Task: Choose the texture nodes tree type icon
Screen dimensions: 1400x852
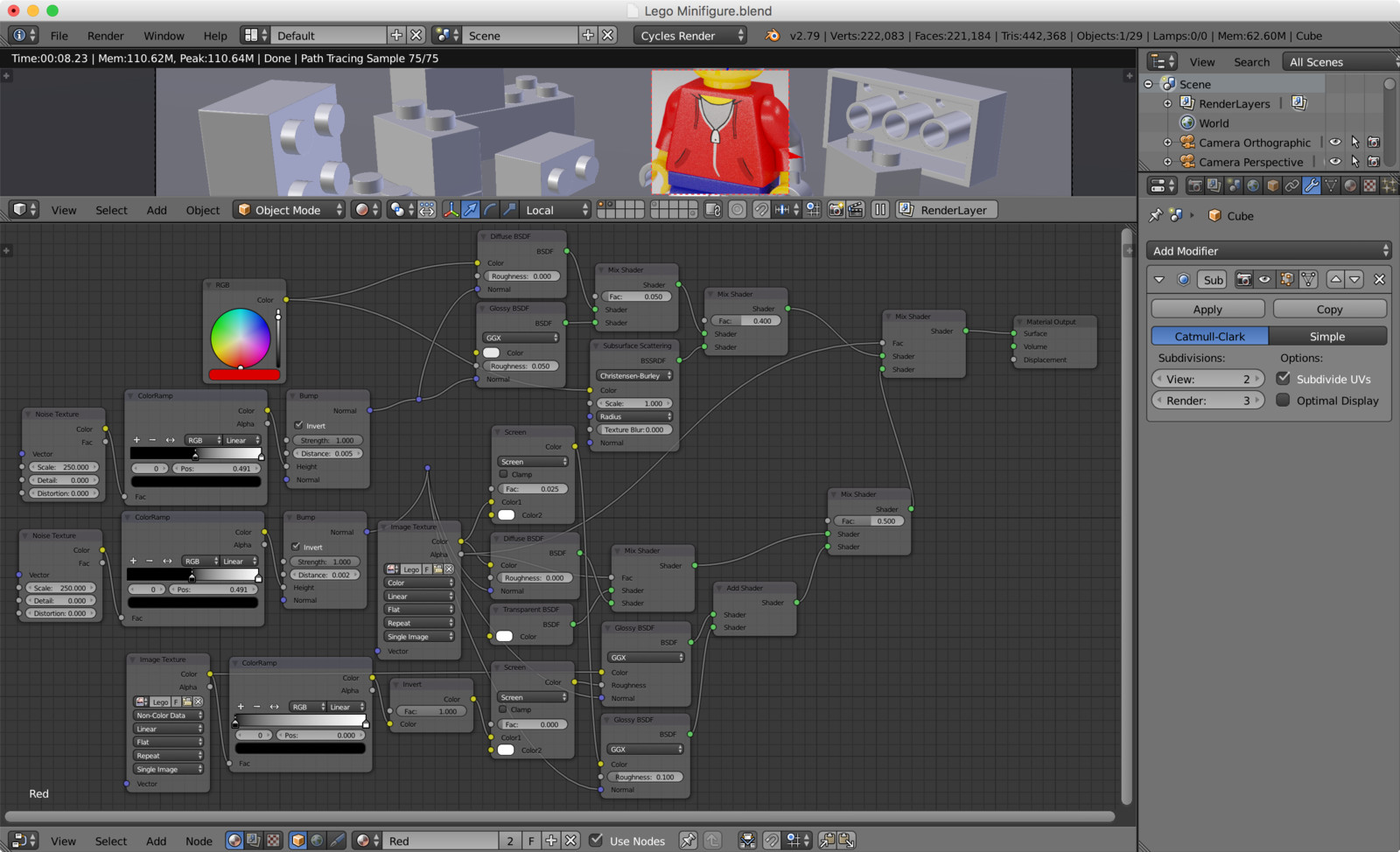Action: (273, 841)
